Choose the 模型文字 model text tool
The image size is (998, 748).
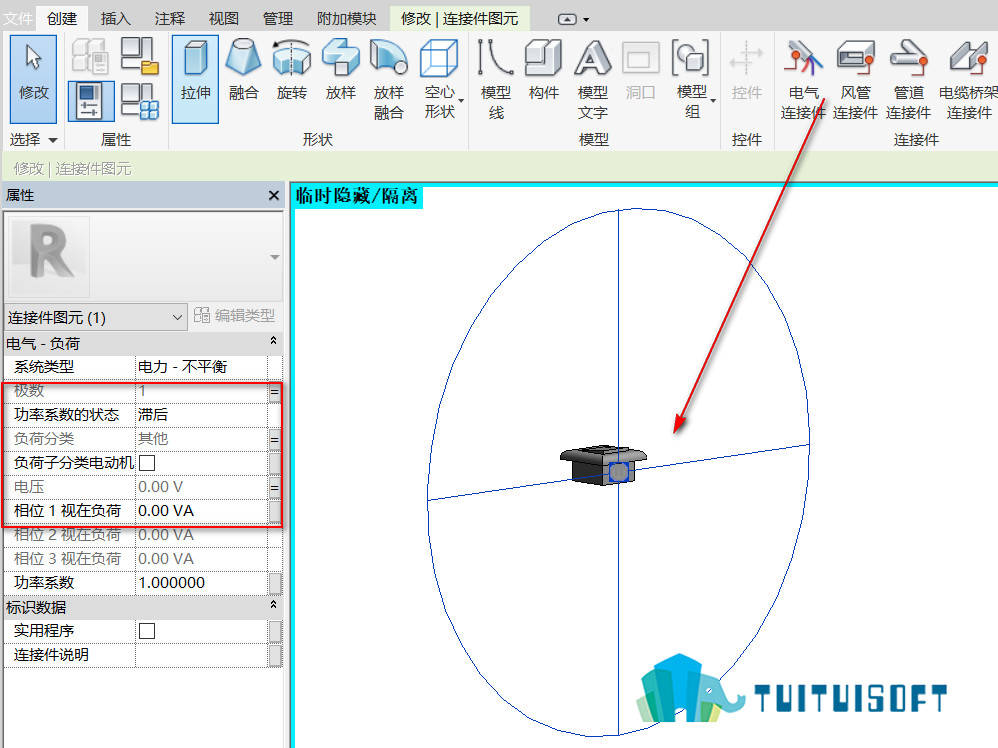593,79
